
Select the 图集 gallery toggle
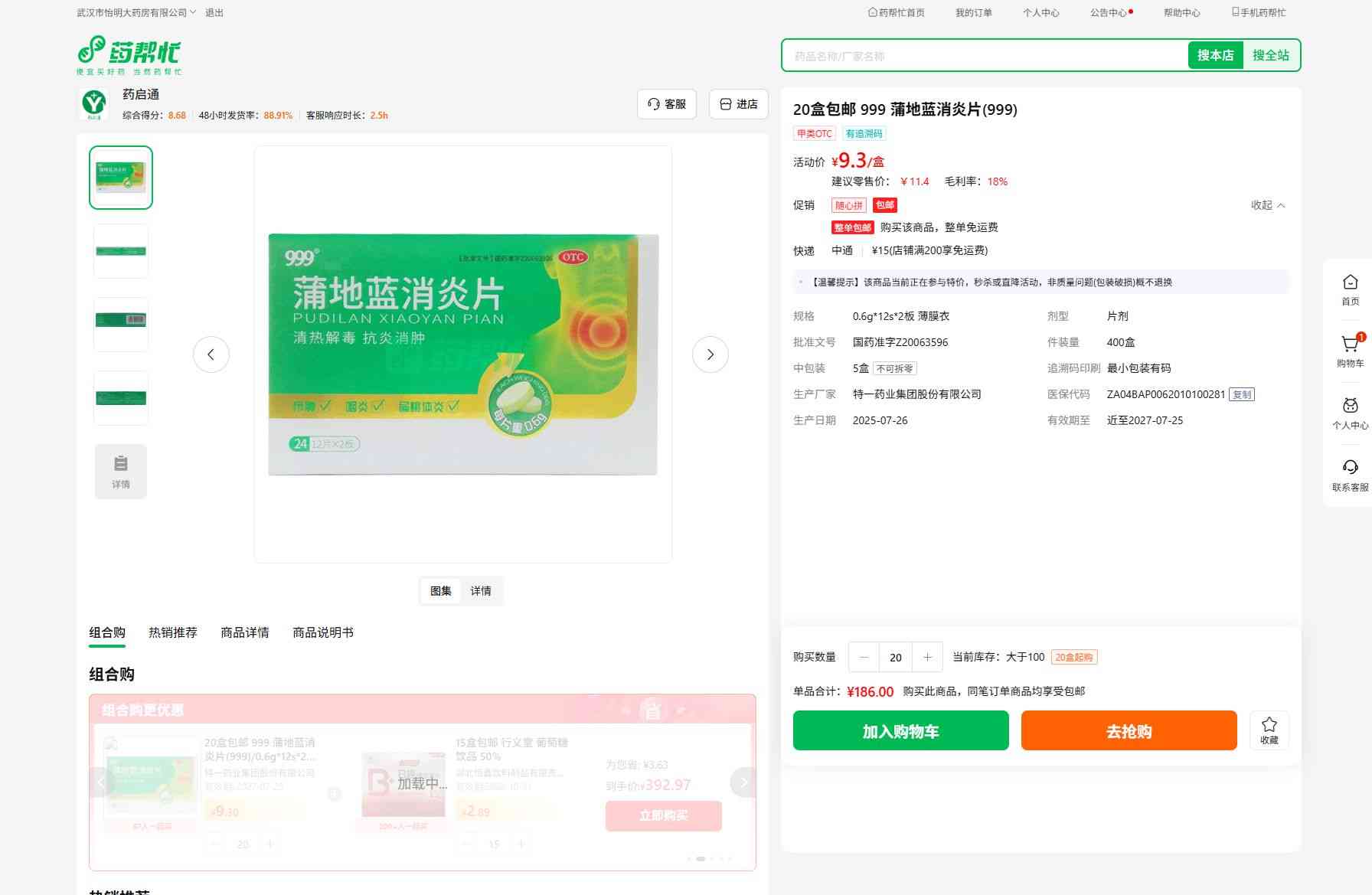440,591
